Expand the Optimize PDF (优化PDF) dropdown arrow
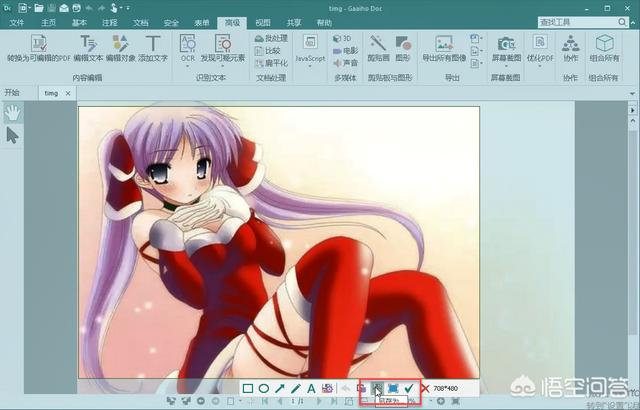The width and height of the screenshot is (640, 410). click(540, 66)
